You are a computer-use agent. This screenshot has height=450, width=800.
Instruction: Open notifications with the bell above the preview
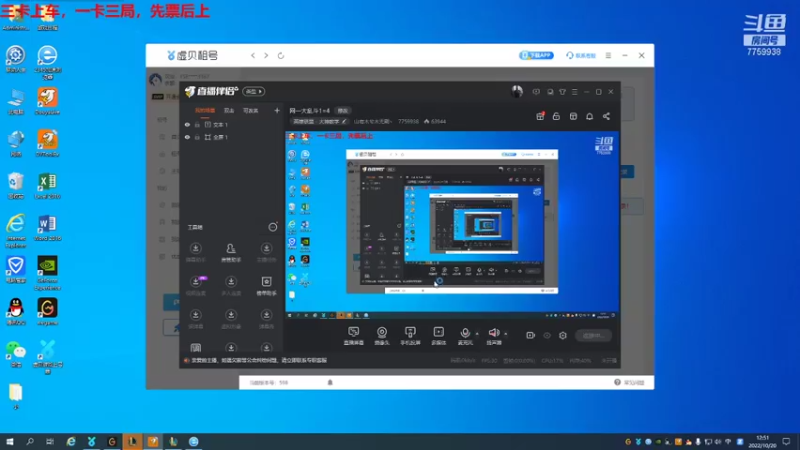(589, 116)
